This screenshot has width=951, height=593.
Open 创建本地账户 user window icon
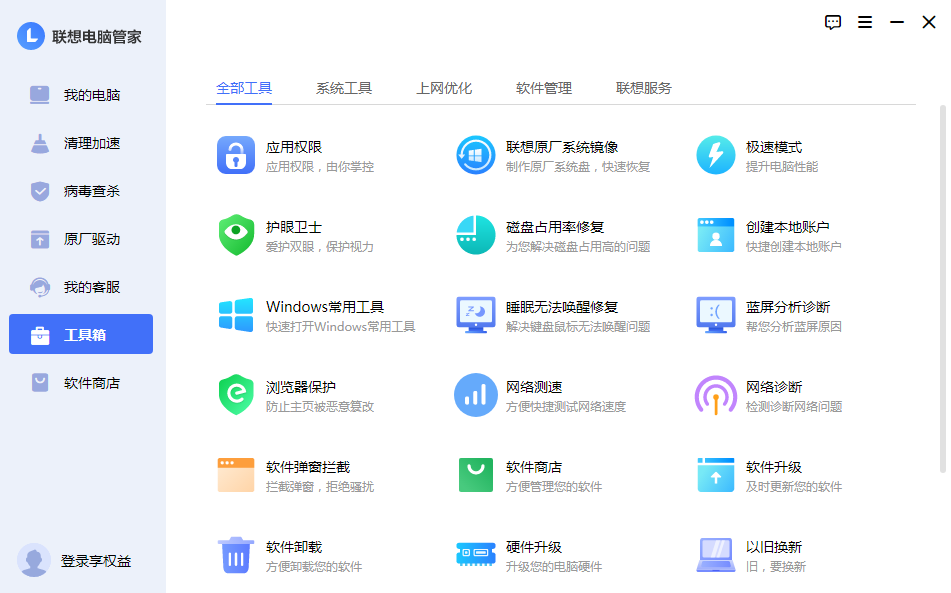[716, 235]
